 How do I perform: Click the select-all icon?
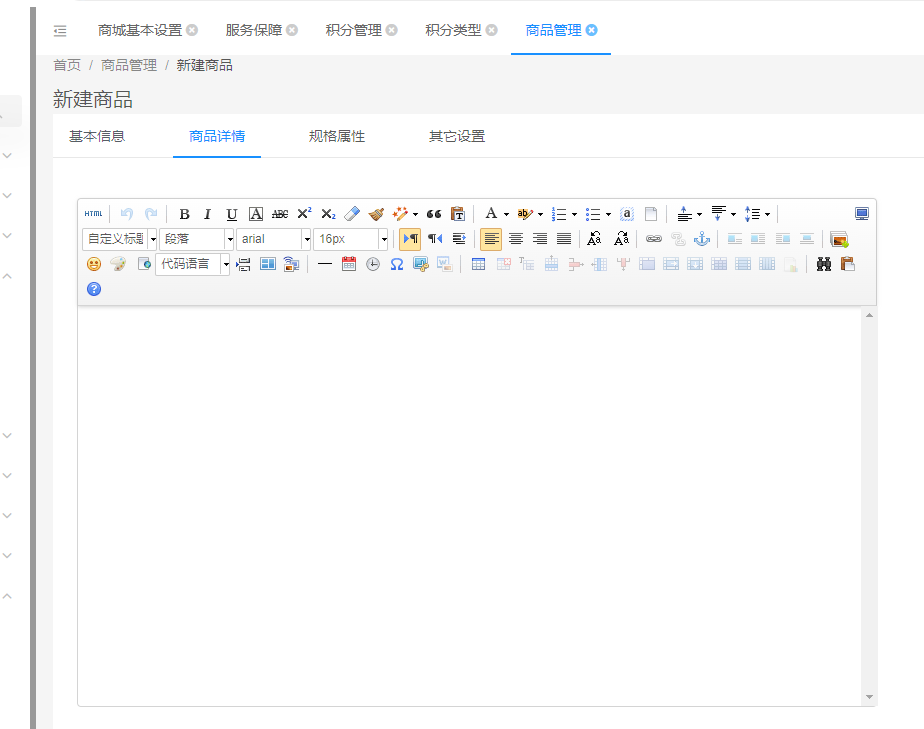627,214
